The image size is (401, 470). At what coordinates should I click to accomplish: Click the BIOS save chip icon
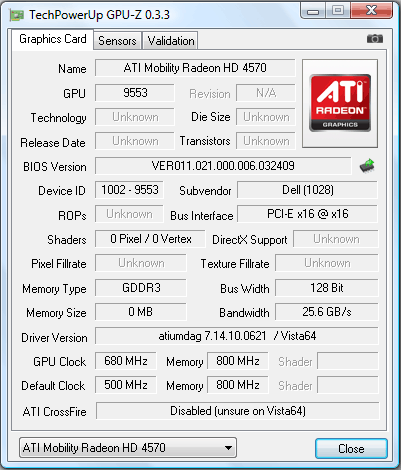tap(367, 166)
